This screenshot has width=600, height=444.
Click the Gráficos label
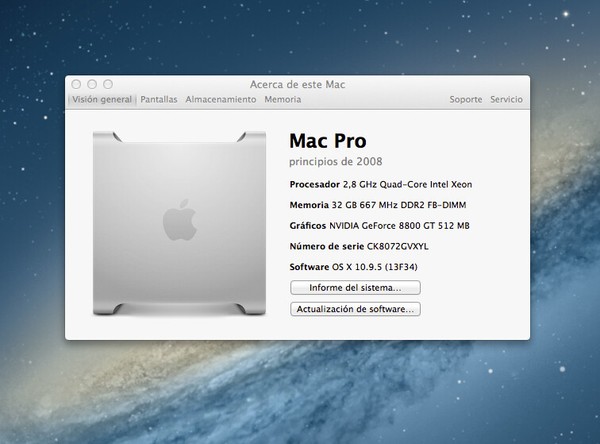pos(308,226)
